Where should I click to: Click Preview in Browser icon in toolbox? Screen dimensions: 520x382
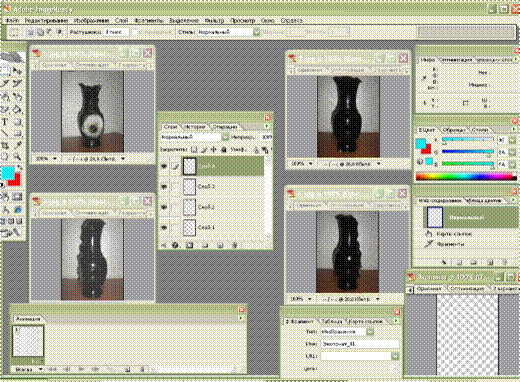18,210
